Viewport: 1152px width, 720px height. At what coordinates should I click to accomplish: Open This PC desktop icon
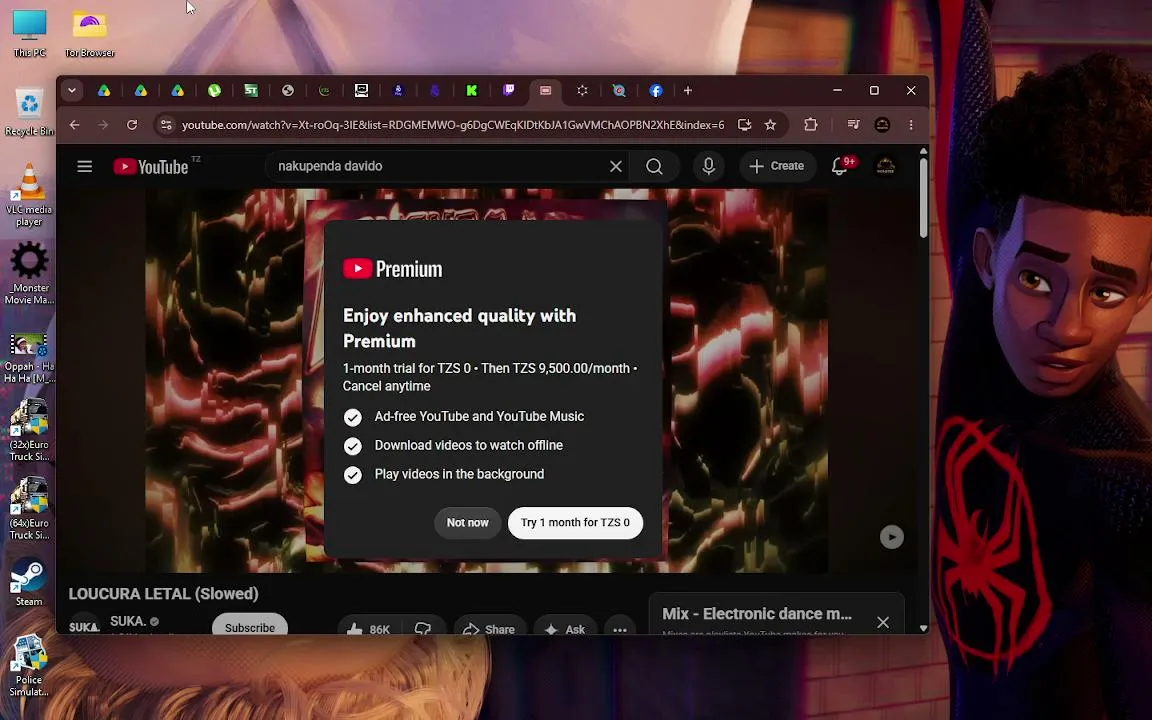tap(29, 32)
